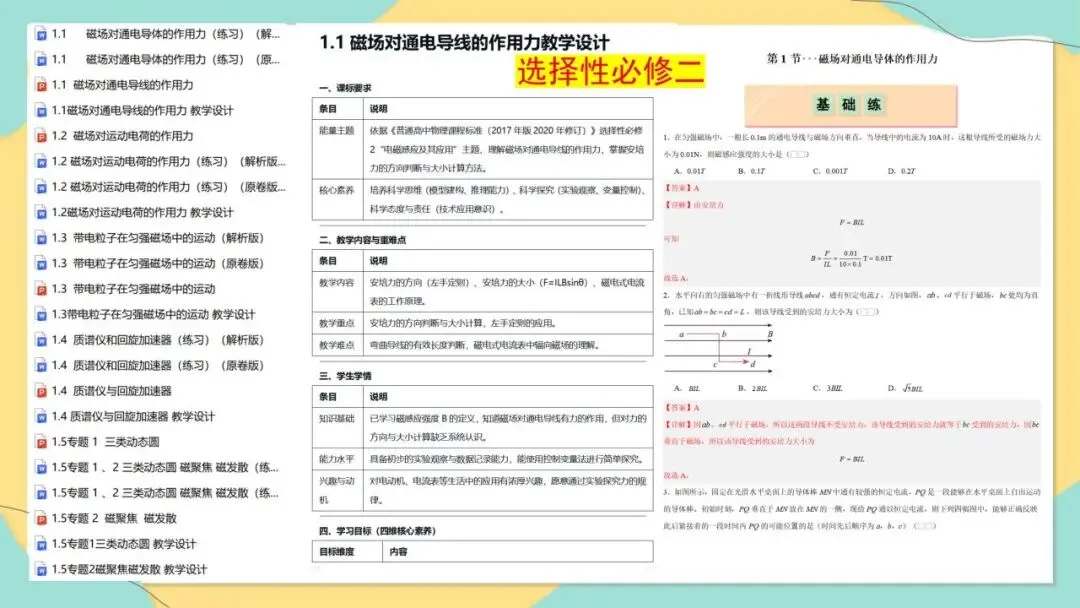Click table cell 教学难点

(337, 345)
